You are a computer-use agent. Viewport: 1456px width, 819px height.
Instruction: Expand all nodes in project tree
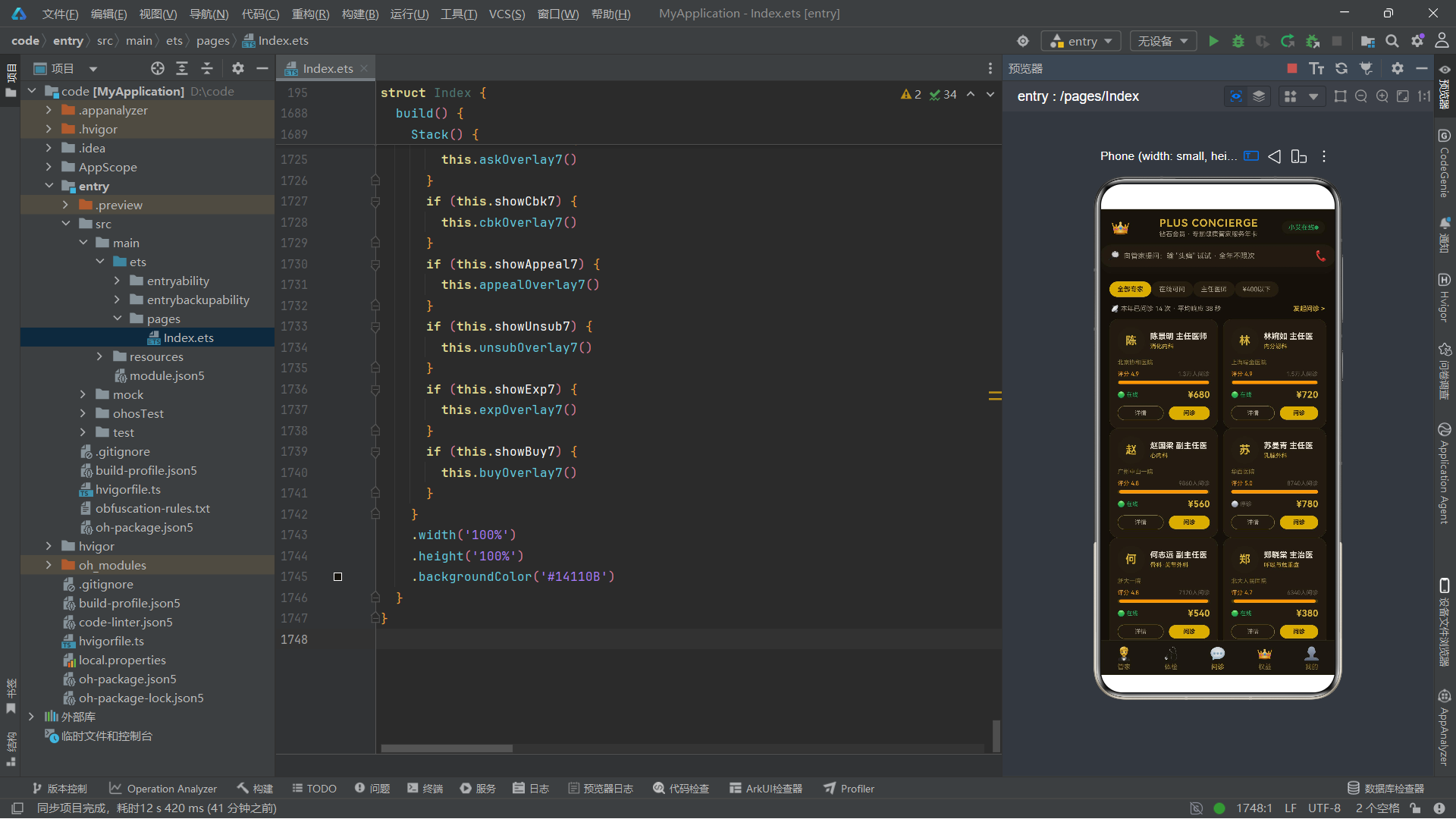pos(182,68)
